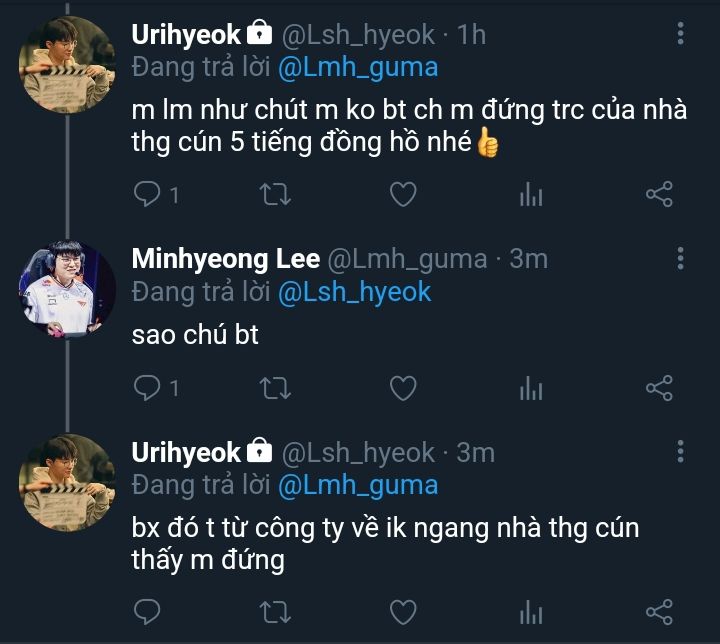Screen dimensions: 720x644
Task: Like Minhyeong Lee's "sao chú bt" tweet
Action: (402, 387)
